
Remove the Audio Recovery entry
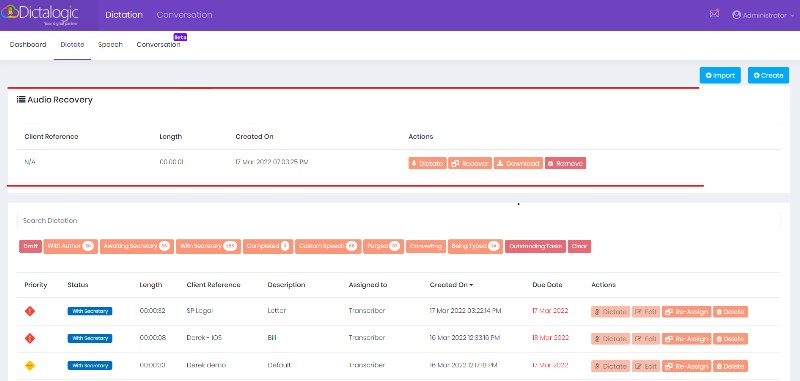click(565, 163)
